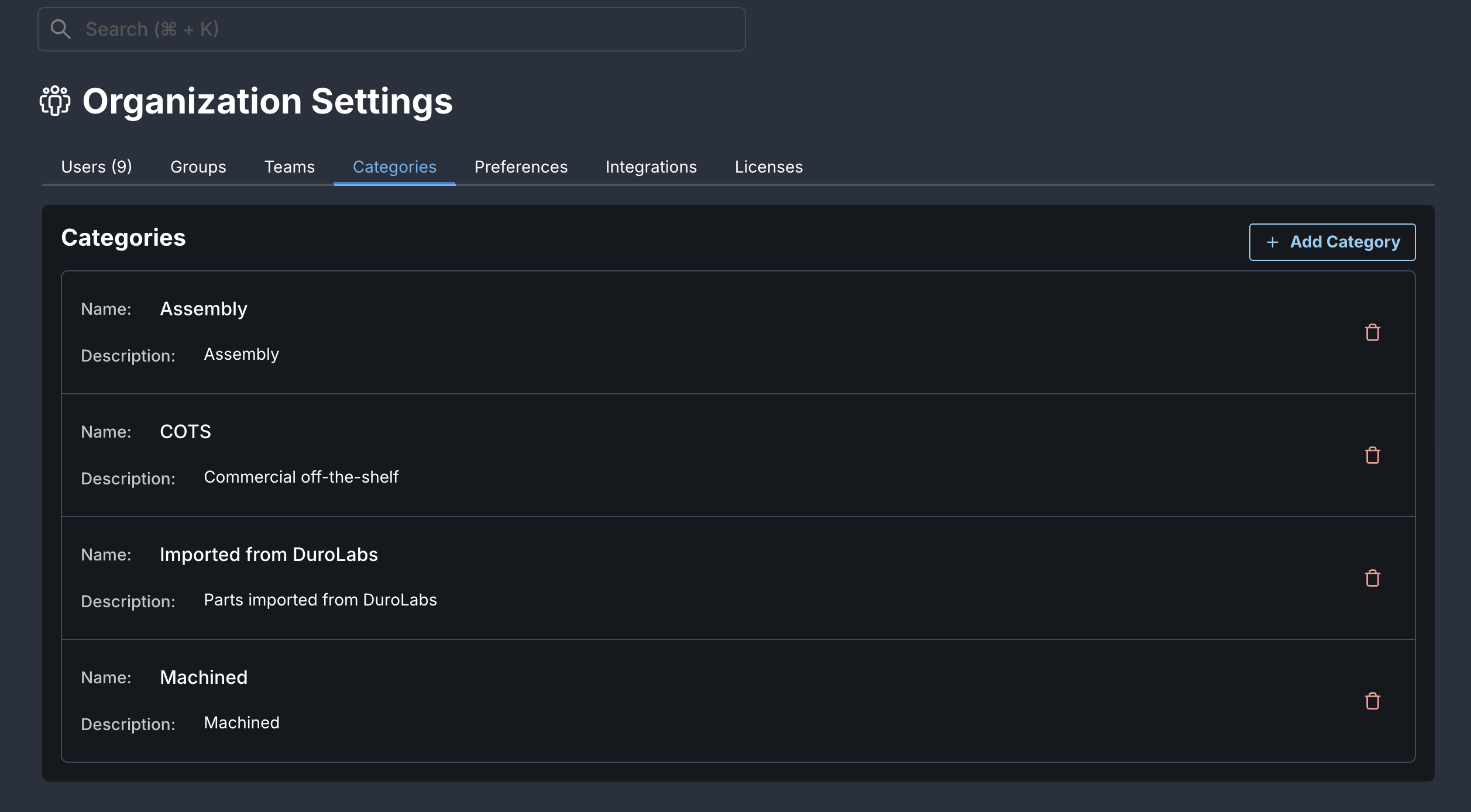Click the Machined category name

[x=204, y=677]
